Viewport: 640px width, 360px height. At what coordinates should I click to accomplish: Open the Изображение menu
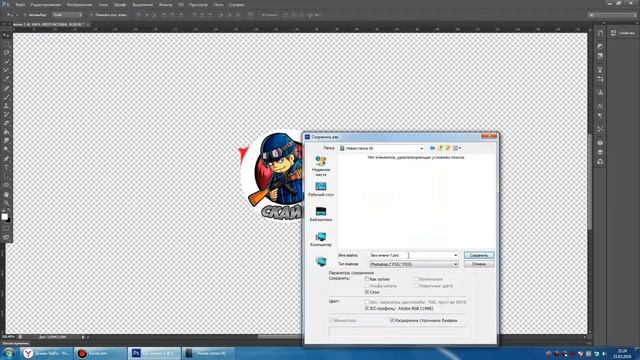coord(80,5)
